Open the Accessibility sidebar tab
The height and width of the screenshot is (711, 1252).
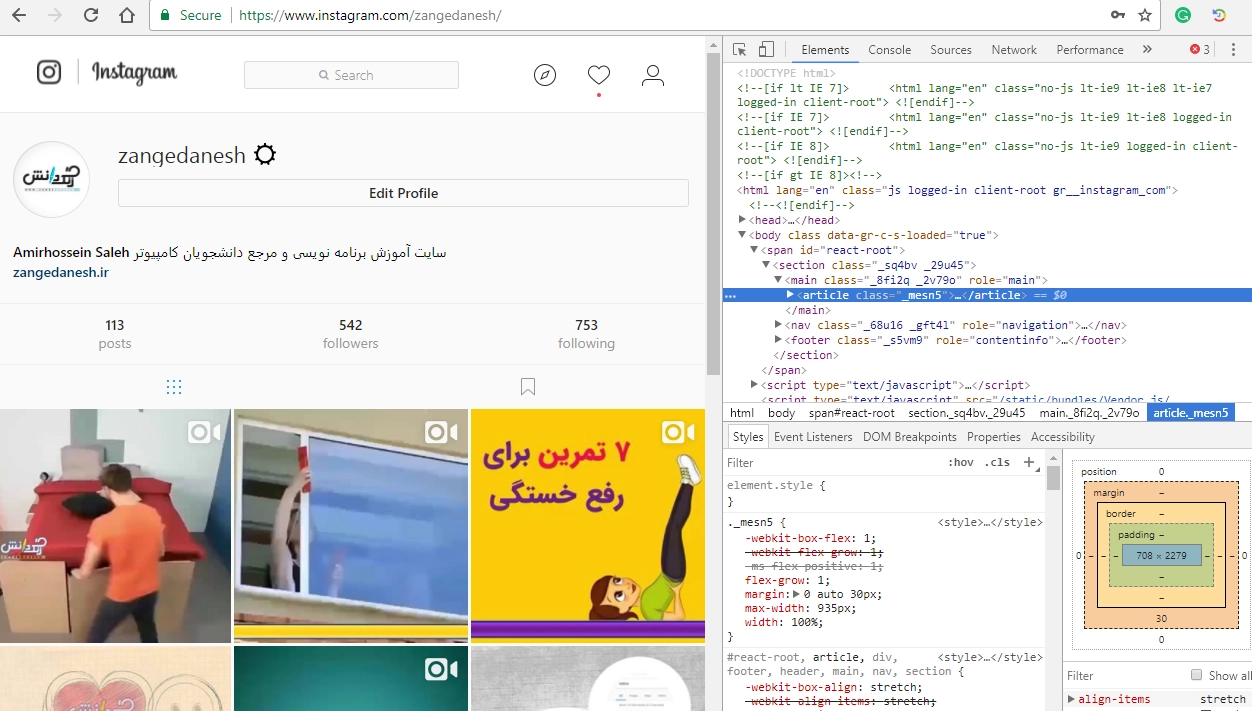1063,437
